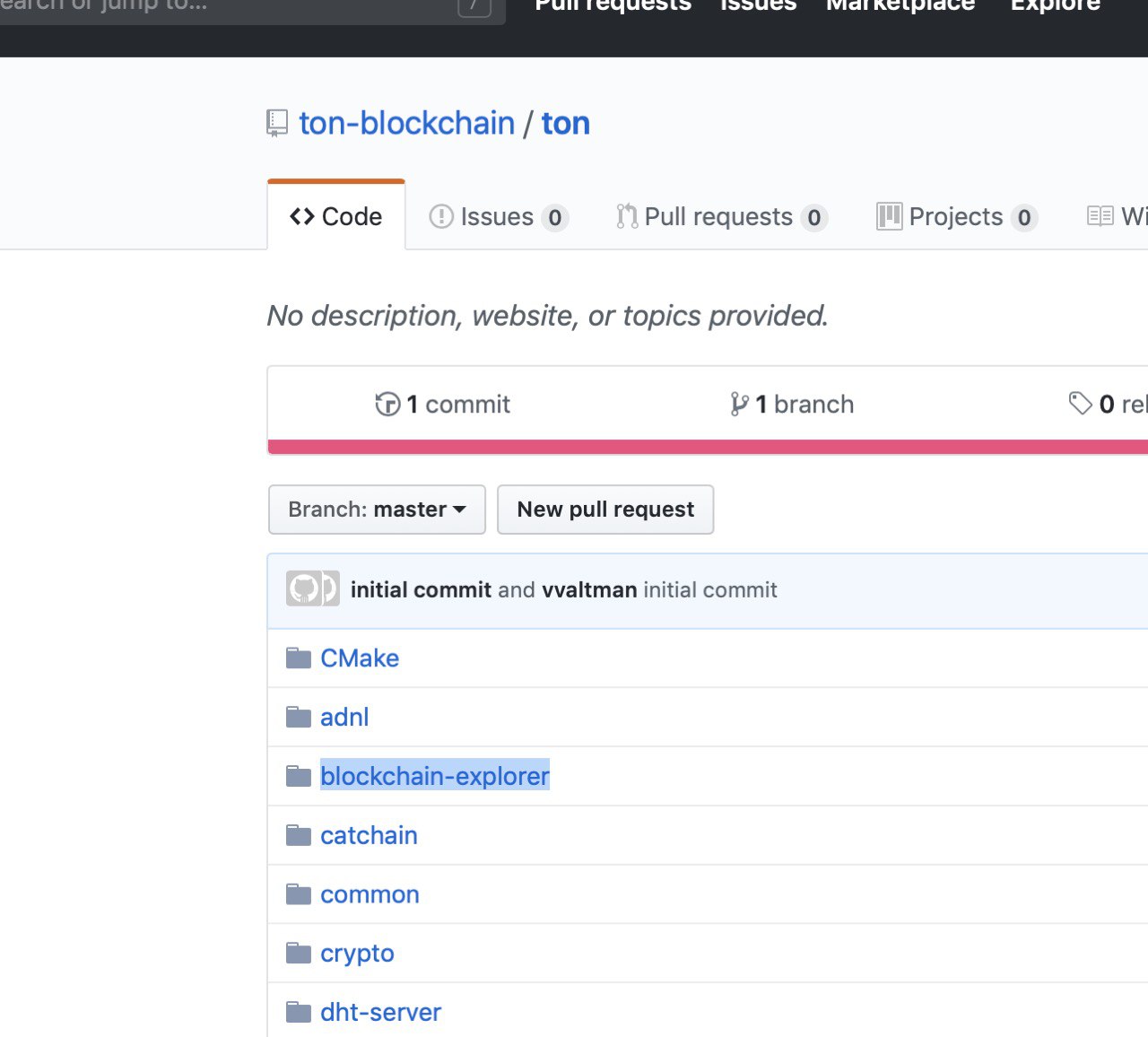
Task: Open the blockchain-explorer folder link
Action: (x=435, y=776)
